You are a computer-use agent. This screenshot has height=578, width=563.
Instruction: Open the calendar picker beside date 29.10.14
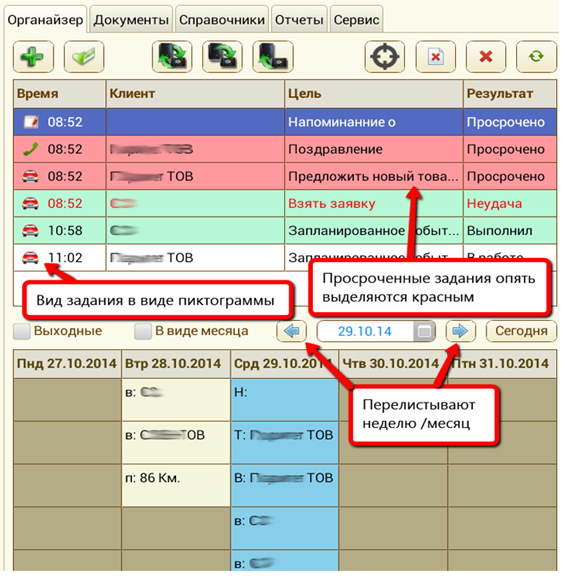point(424,331)
